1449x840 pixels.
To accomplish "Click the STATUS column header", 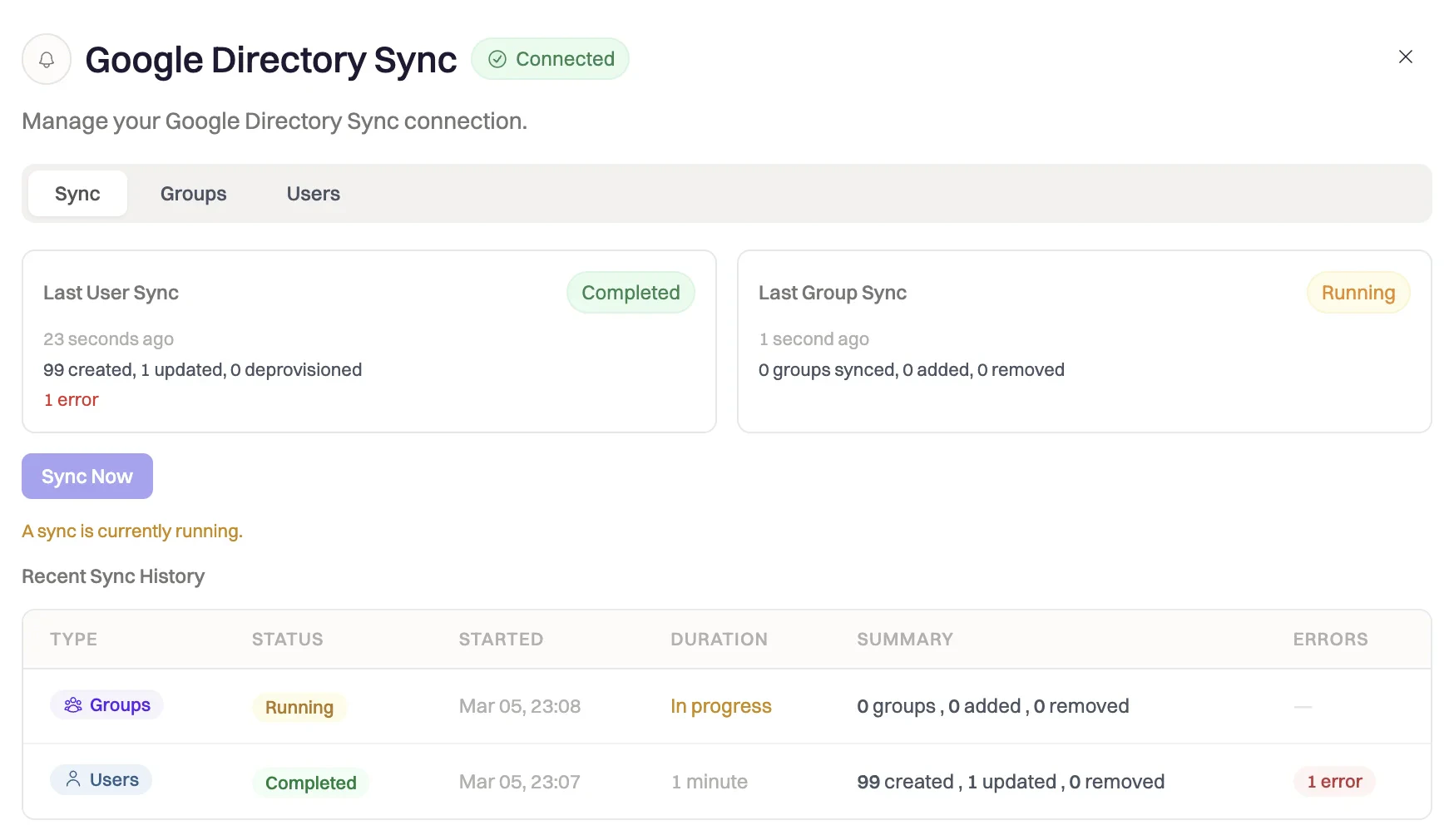I will click(x=287, y=639).
